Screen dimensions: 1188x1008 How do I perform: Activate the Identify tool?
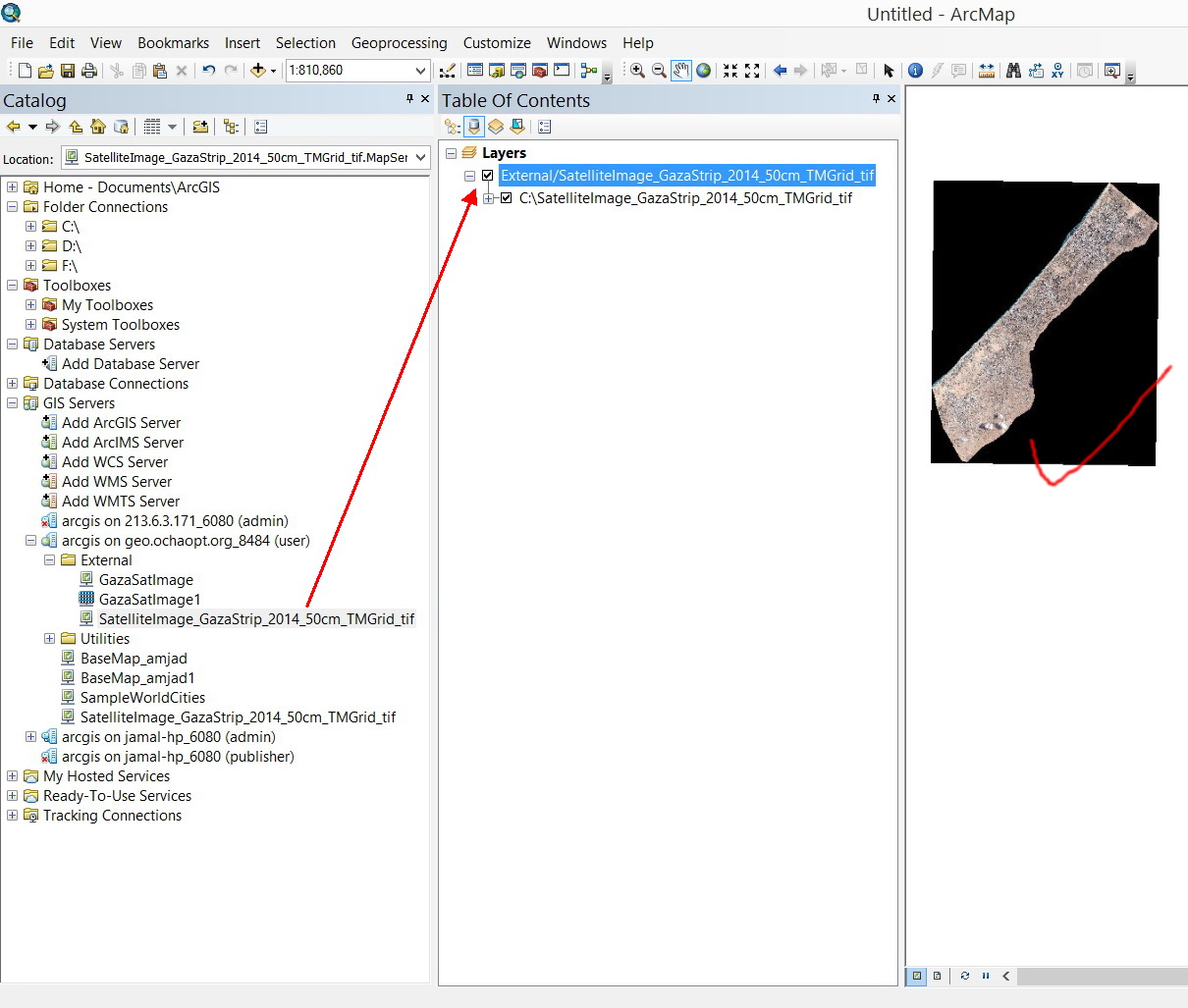(915, 71)
